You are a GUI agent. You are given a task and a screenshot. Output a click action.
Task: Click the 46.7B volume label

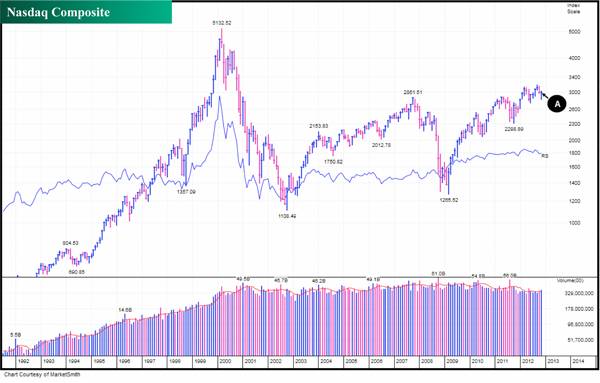click(281, 280)
